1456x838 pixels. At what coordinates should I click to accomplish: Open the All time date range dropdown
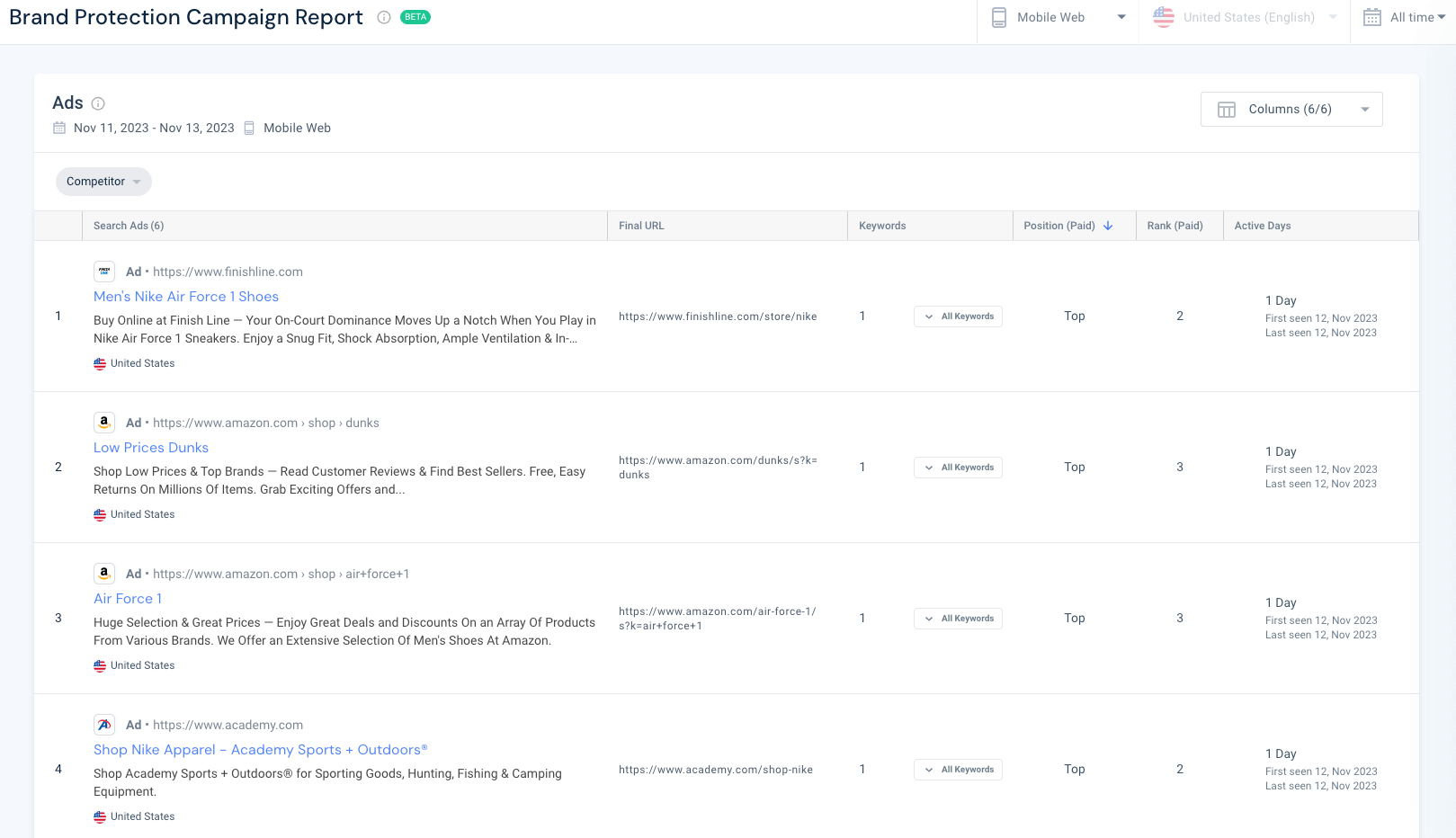pyautogui.click(x=1405, y=17)
